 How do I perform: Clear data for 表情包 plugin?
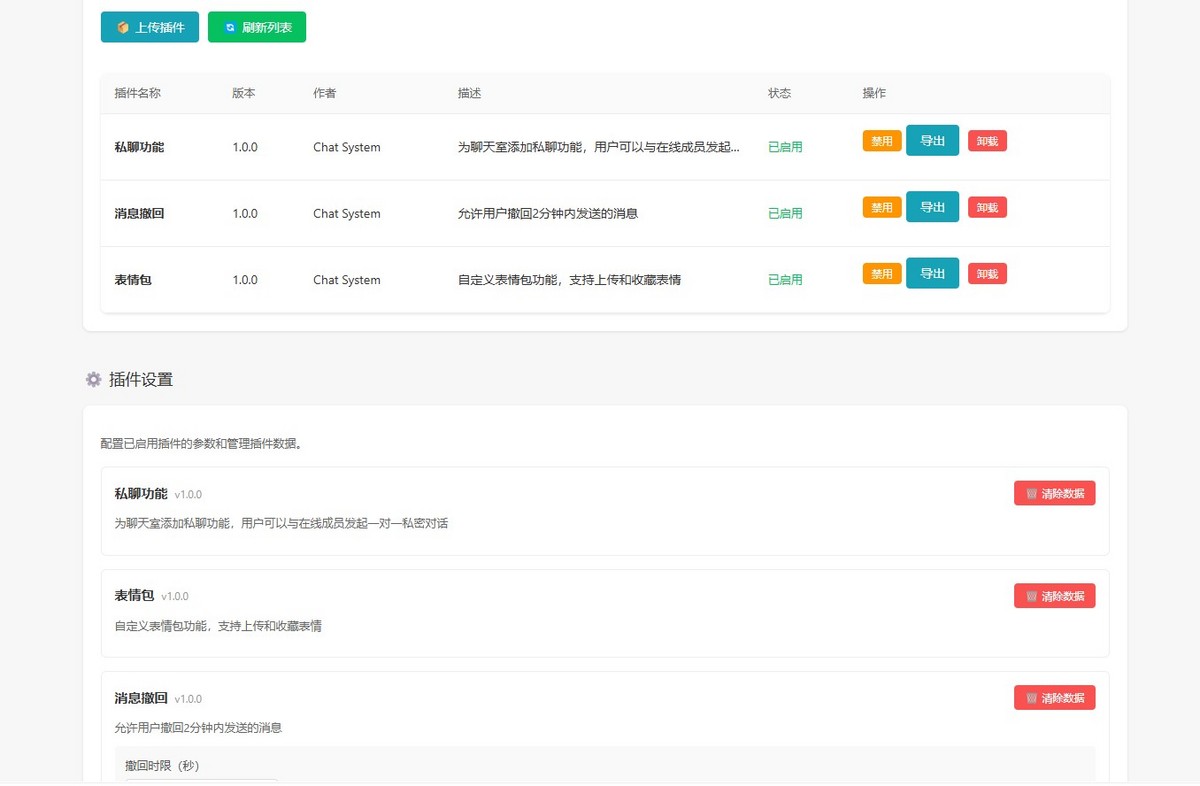pos(1055,595)
